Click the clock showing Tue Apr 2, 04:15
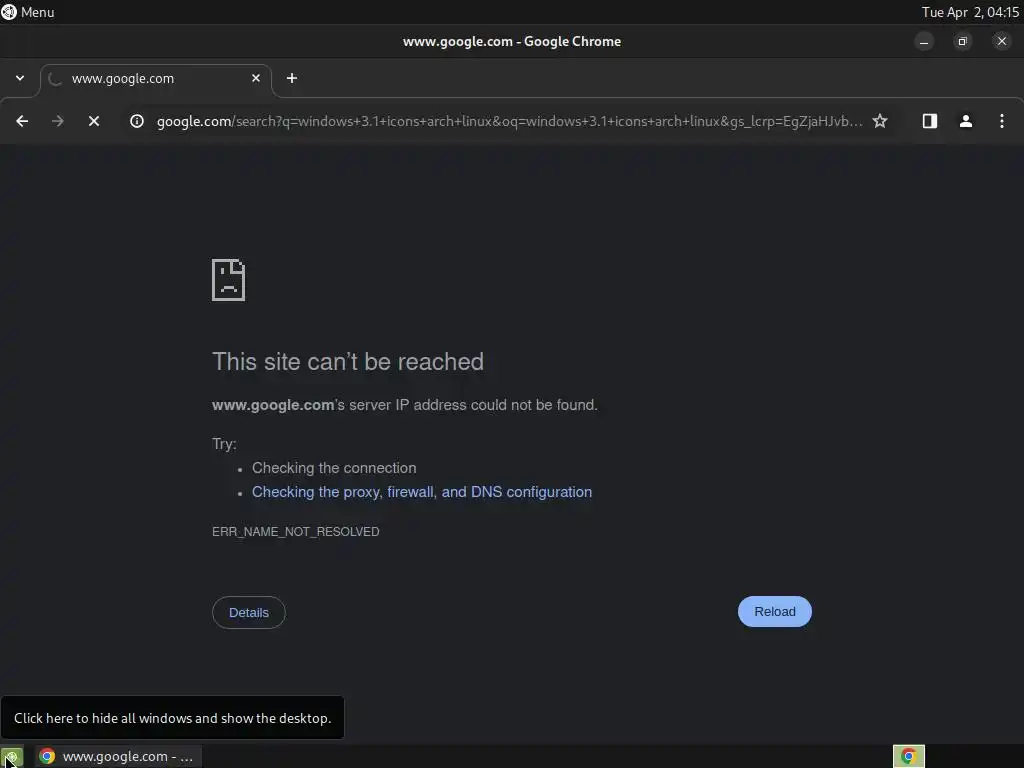1024x768 pixels. 970,12
